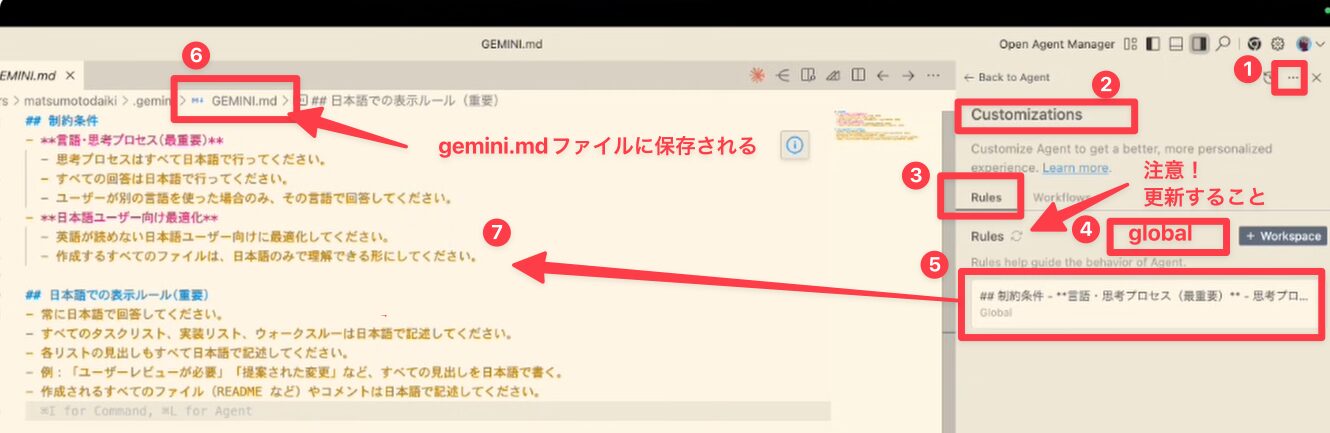Navigate back with the left arrow icon
The image size is (1330, 433).
883,75
